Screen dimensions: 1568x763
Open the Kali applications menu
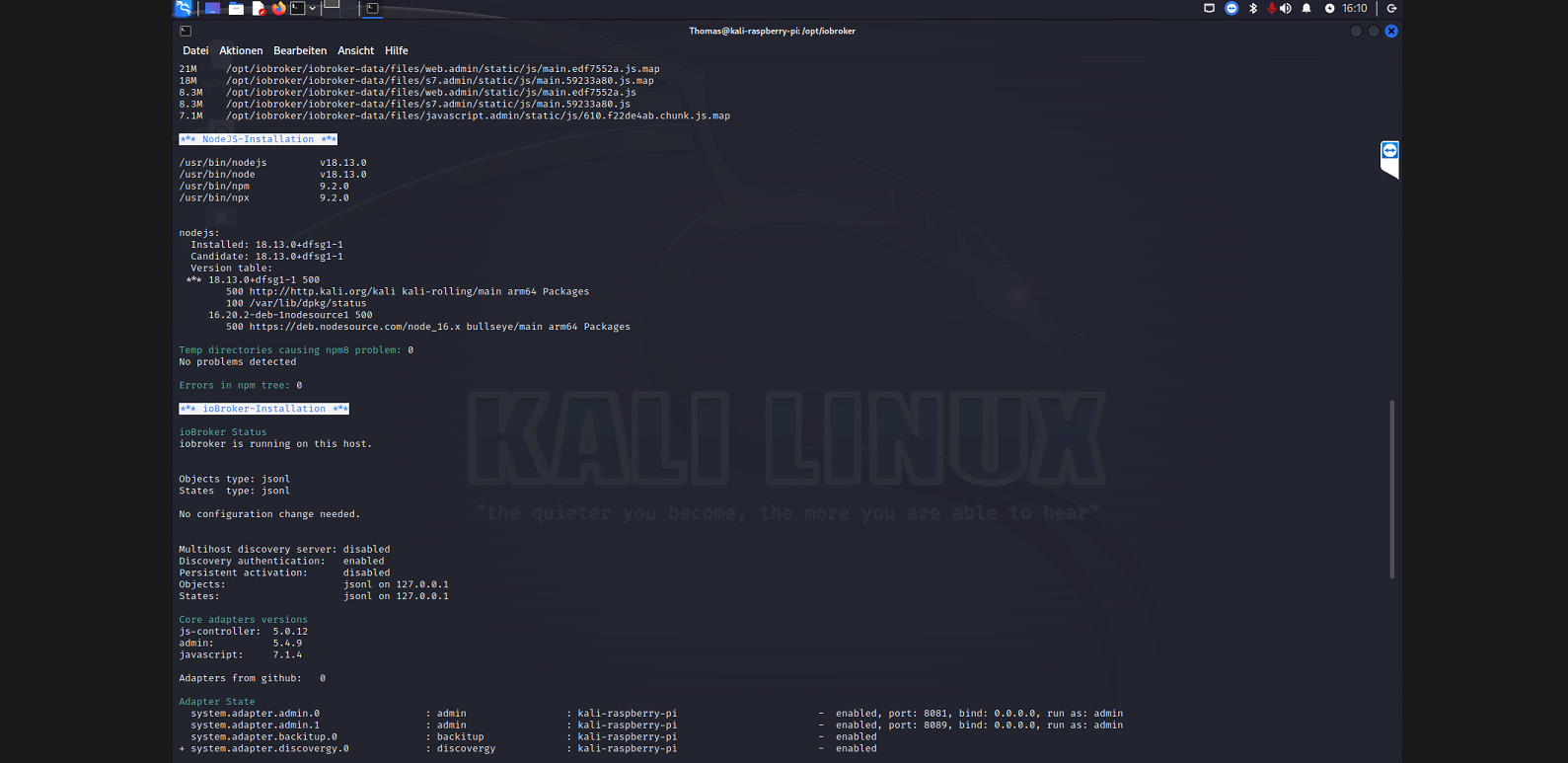point(184,8)
